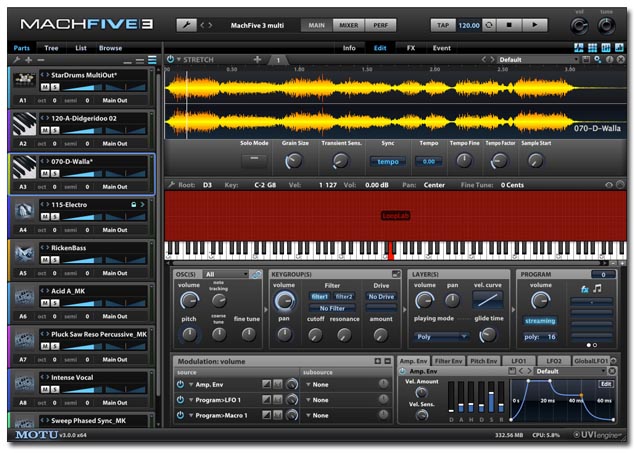Click the master vol knob at top right
This screenshot has height=454, width=634.
pos(579,26)
